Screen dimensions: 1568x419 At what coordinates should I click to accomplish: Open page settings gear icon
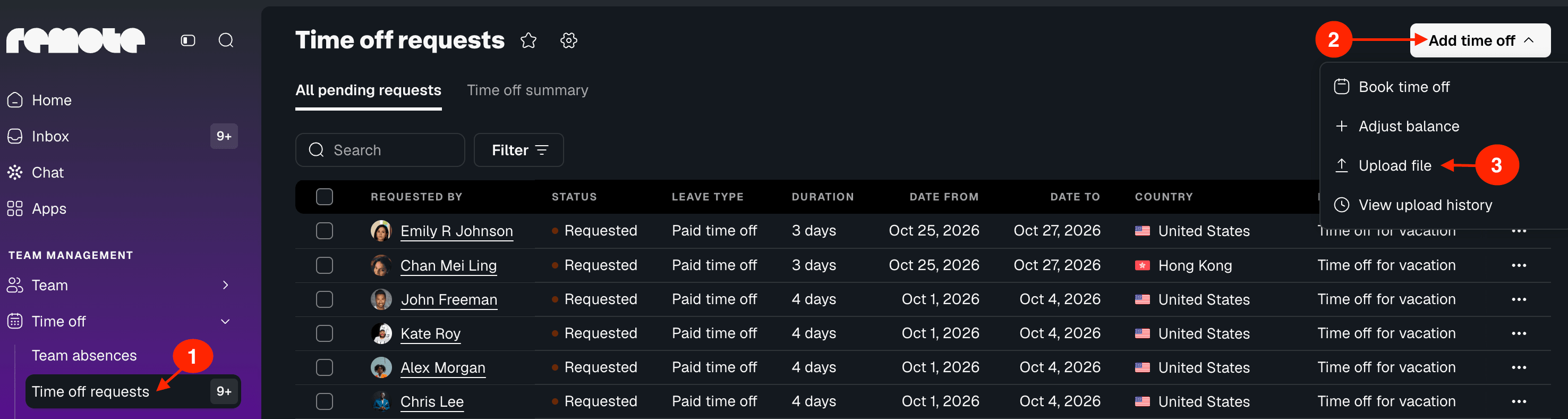(x=568, y=41)
